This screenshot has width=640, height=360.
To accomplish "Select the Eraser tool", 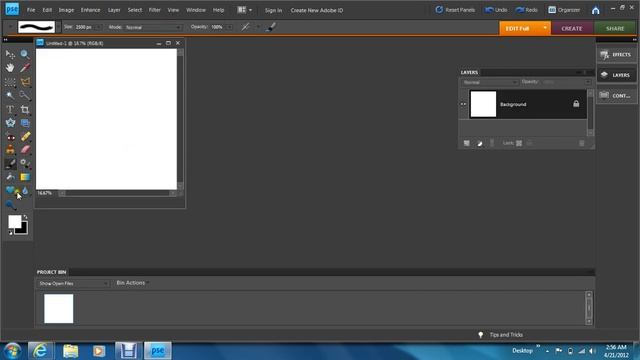I will tap(25, 150).
